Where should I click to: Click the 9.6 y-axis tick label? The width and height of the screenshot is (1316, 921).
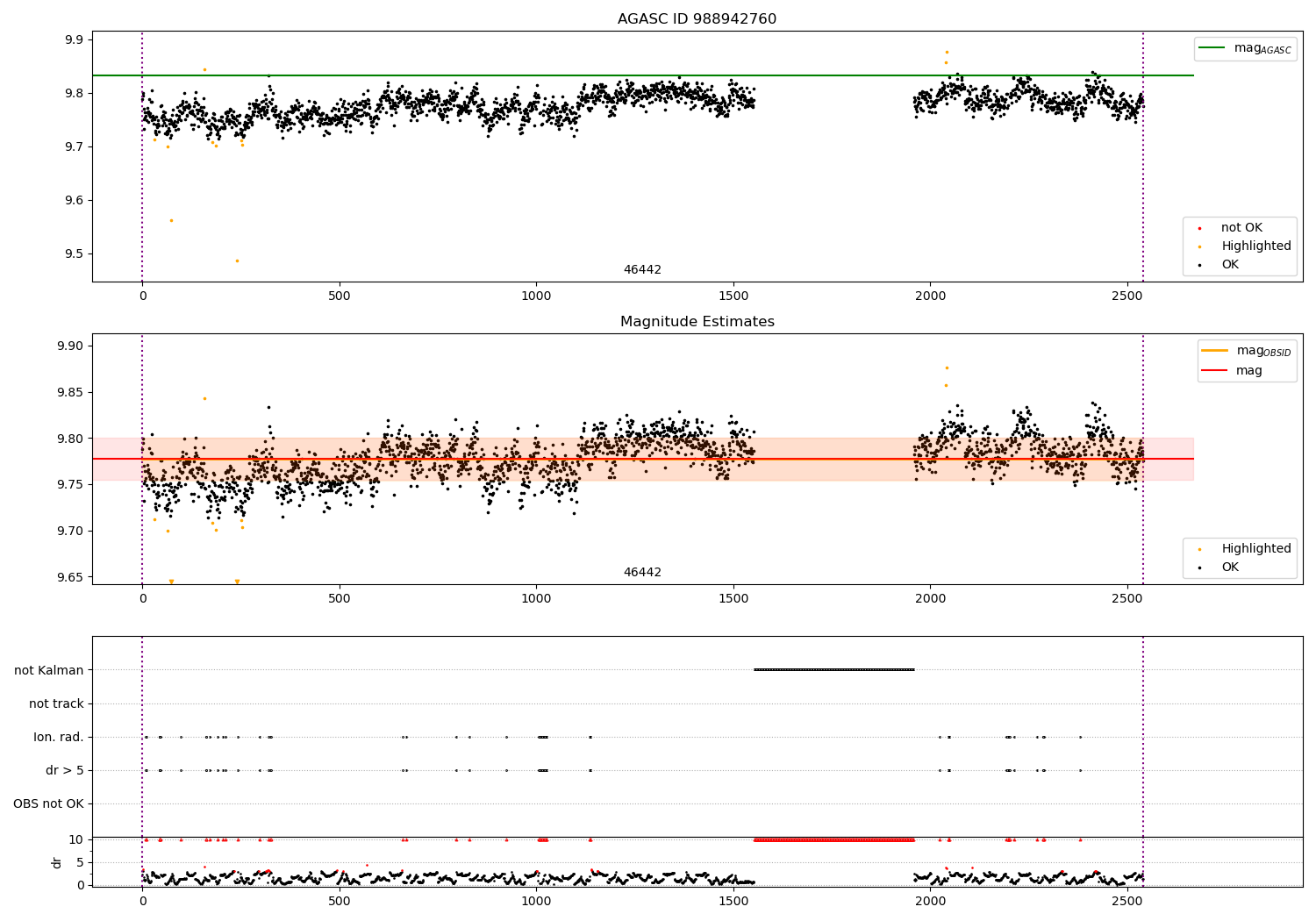[75, 201]
